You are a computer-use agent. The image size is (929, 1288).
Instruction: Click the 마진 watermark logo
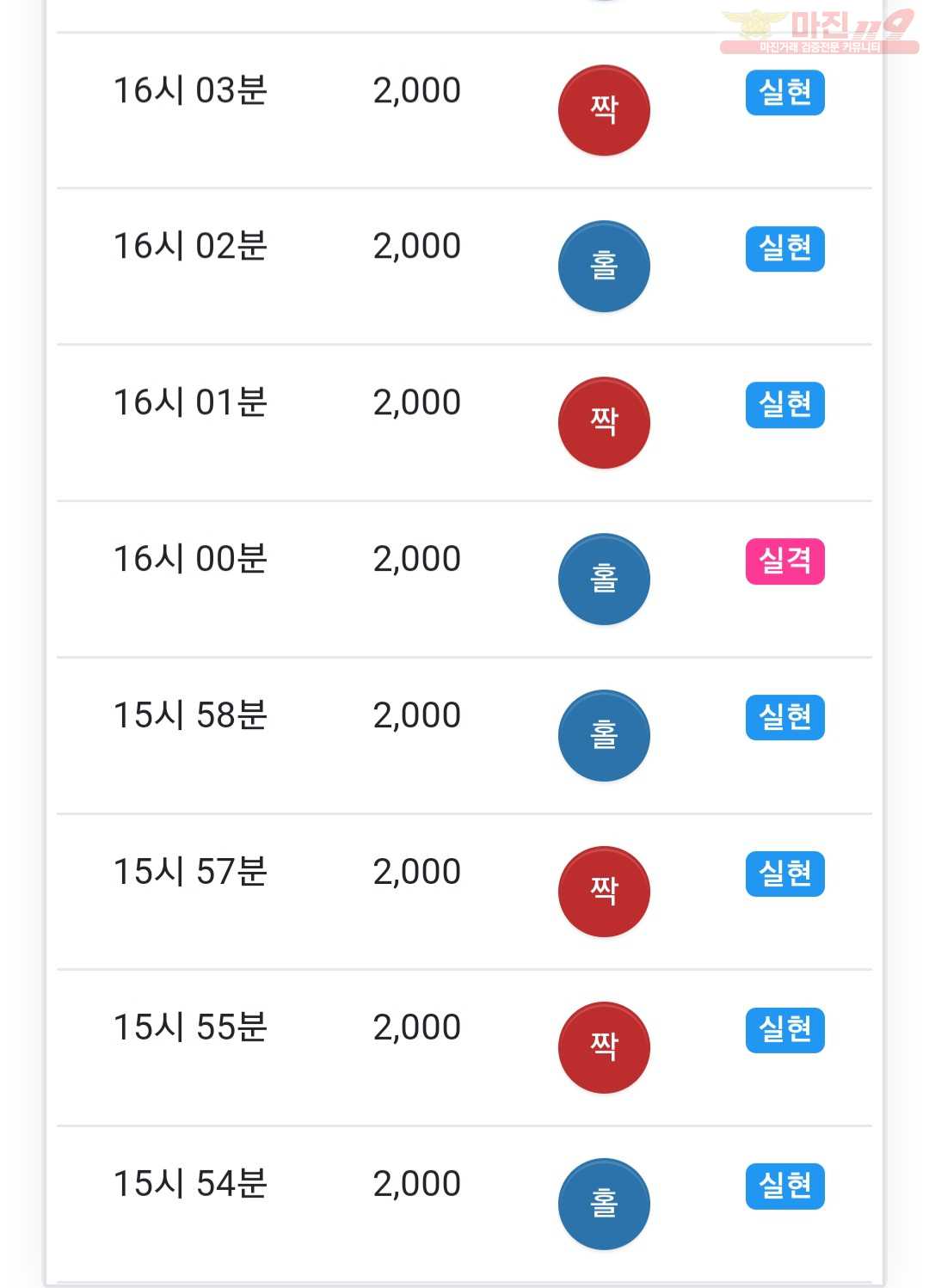tap(819, 31)
